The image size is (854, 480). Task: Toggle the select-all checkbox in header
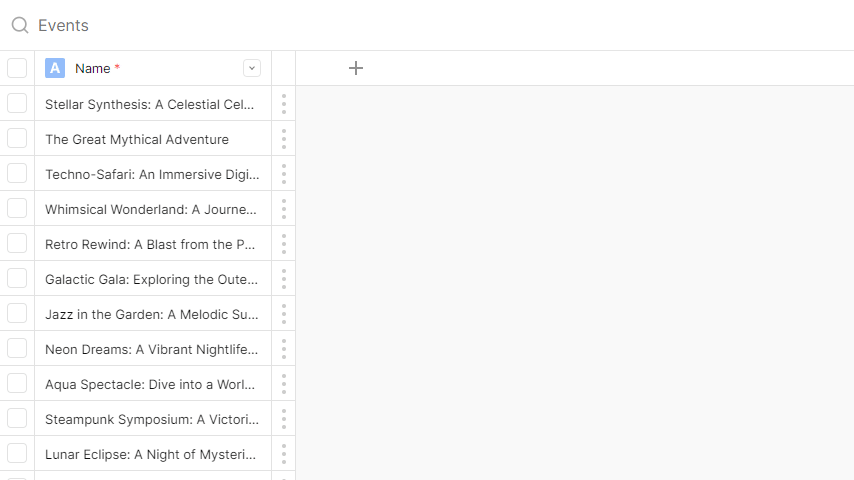pyautogui.click(x=17, y=68)
